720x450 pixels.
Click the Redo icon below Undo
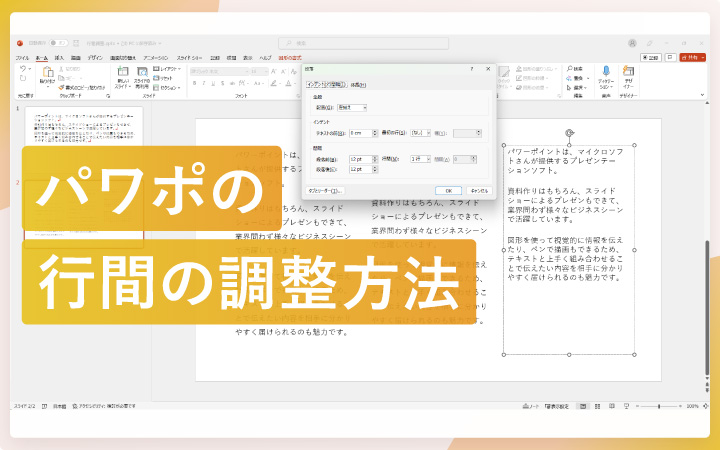(x=23, y=79)
